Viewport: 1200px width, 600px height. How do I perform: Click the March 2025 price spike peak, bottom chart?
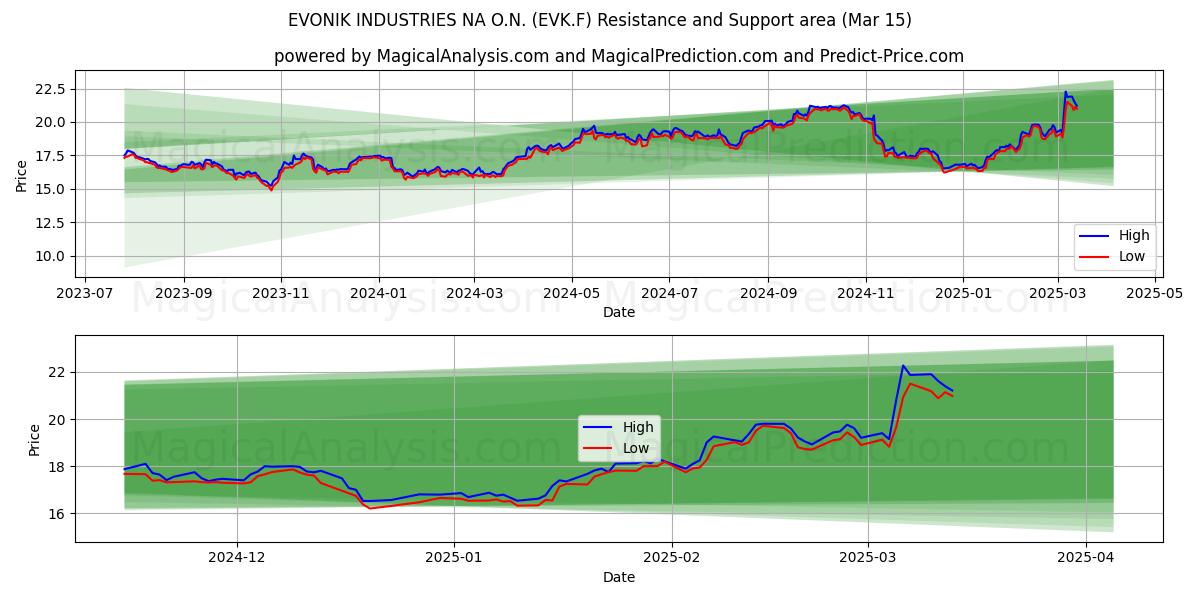(x=903, y=365)
